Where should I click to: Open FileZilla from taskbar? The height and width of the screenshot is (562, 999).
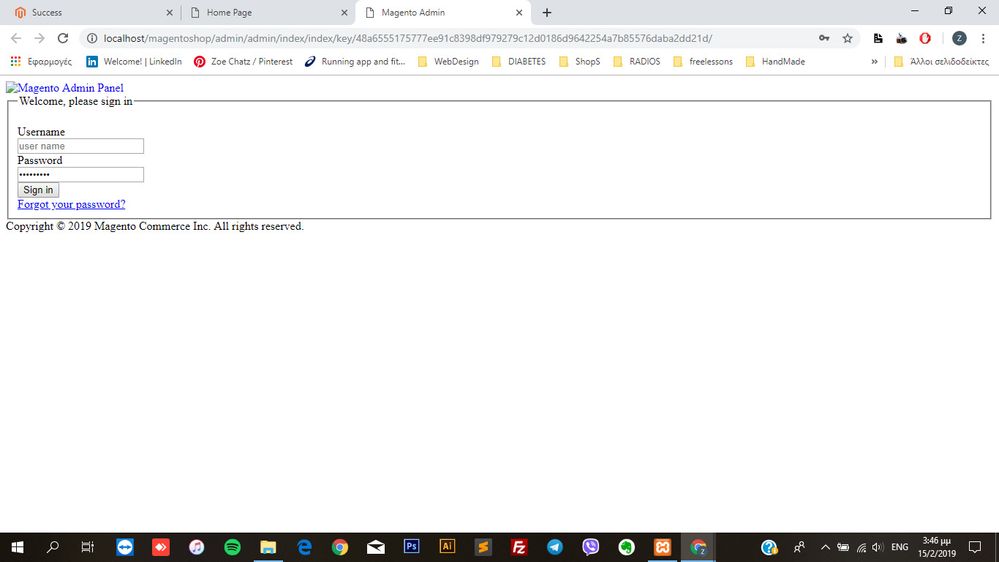point(519,547)
